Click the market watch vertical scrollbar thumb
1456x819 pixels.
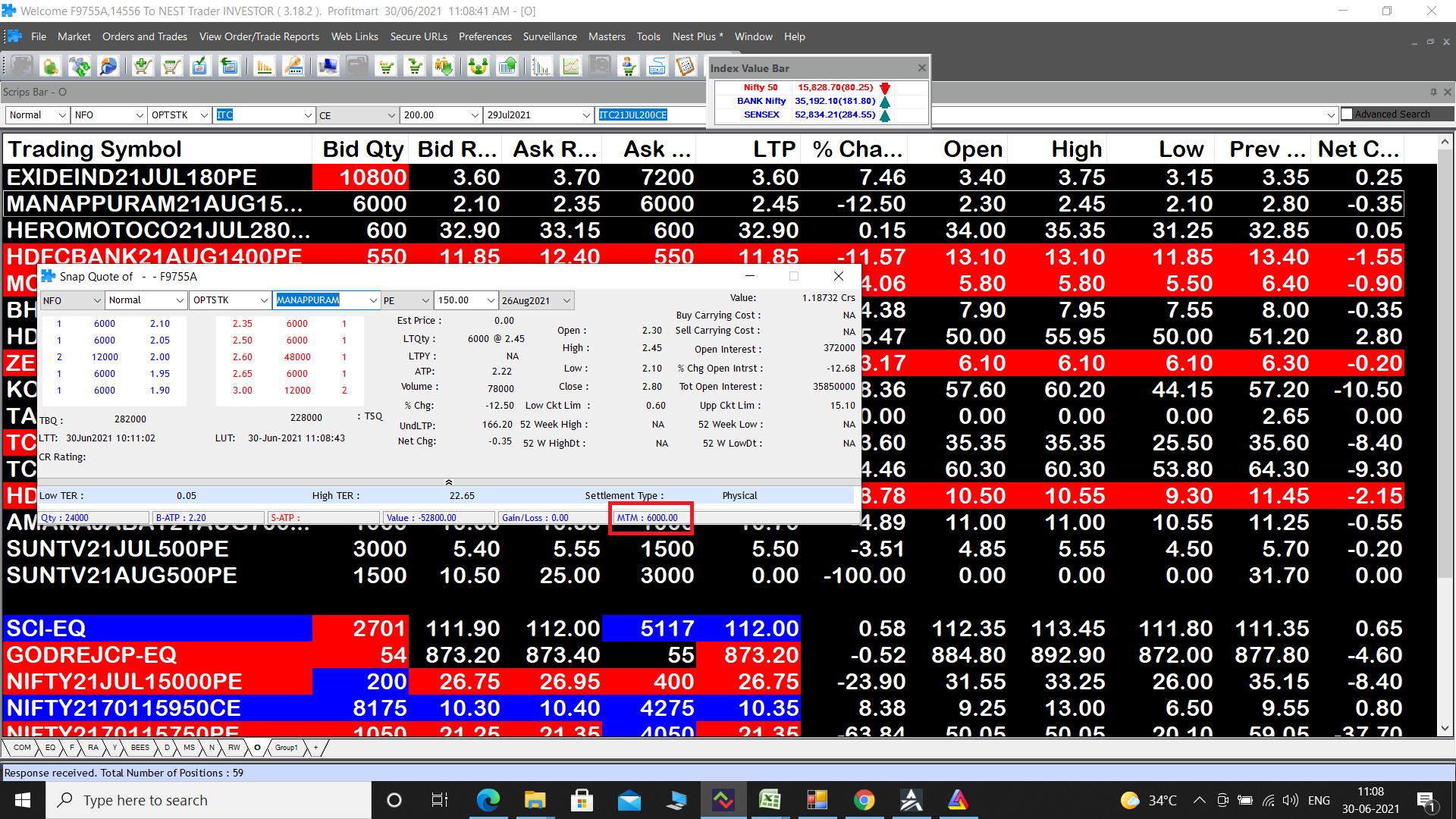(x=1445, y=364)
